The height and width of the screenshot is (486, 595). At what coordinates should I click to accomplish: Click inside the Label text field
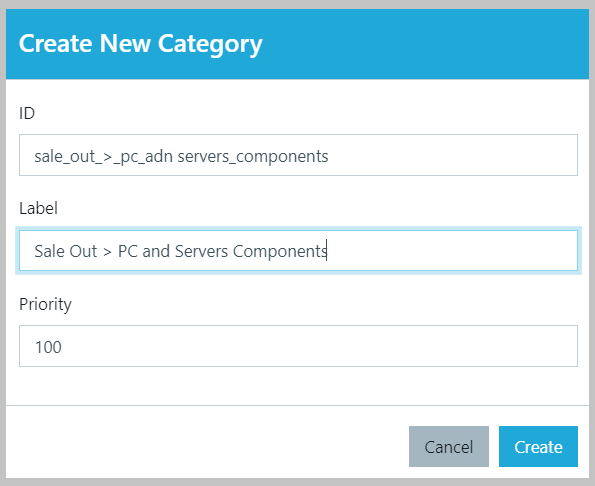298,250
